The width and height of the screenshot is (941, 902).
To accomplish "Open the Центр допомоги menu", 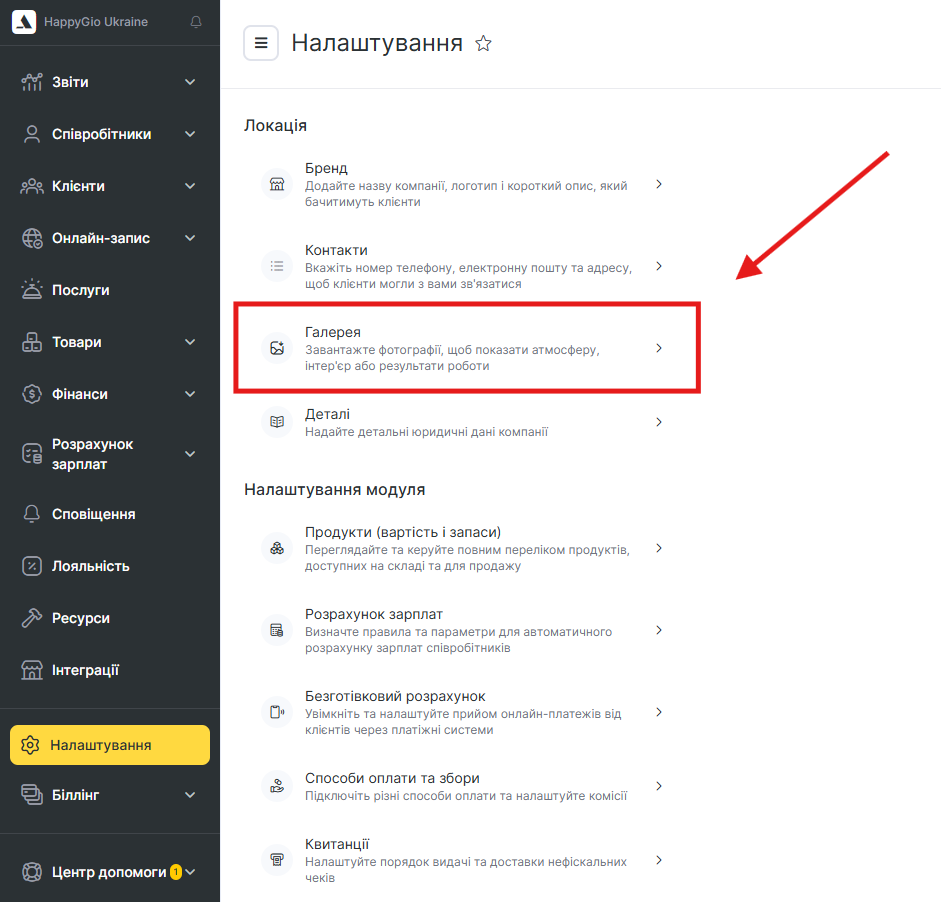I will pyautogui.click(x=108, y=872).
